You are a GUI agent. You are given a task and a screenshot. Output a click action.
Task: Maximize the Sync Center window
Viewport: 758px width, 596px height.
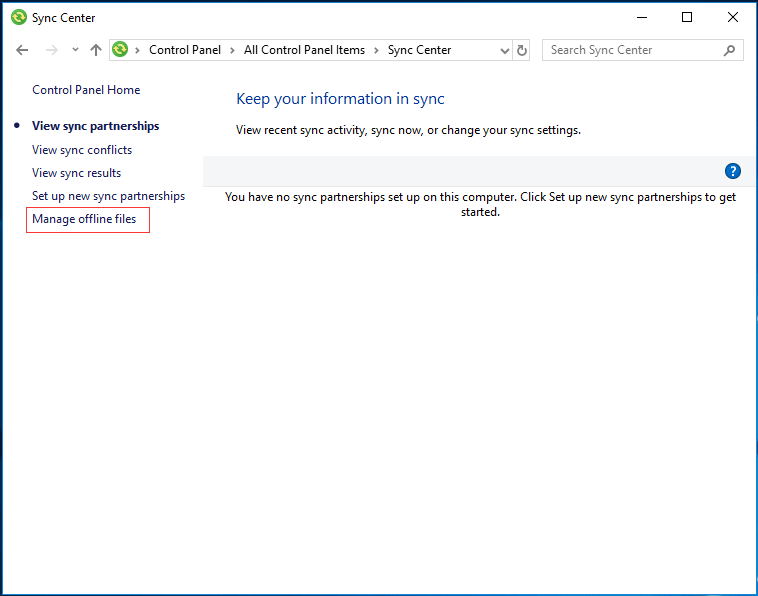click(x=687, y=17)
